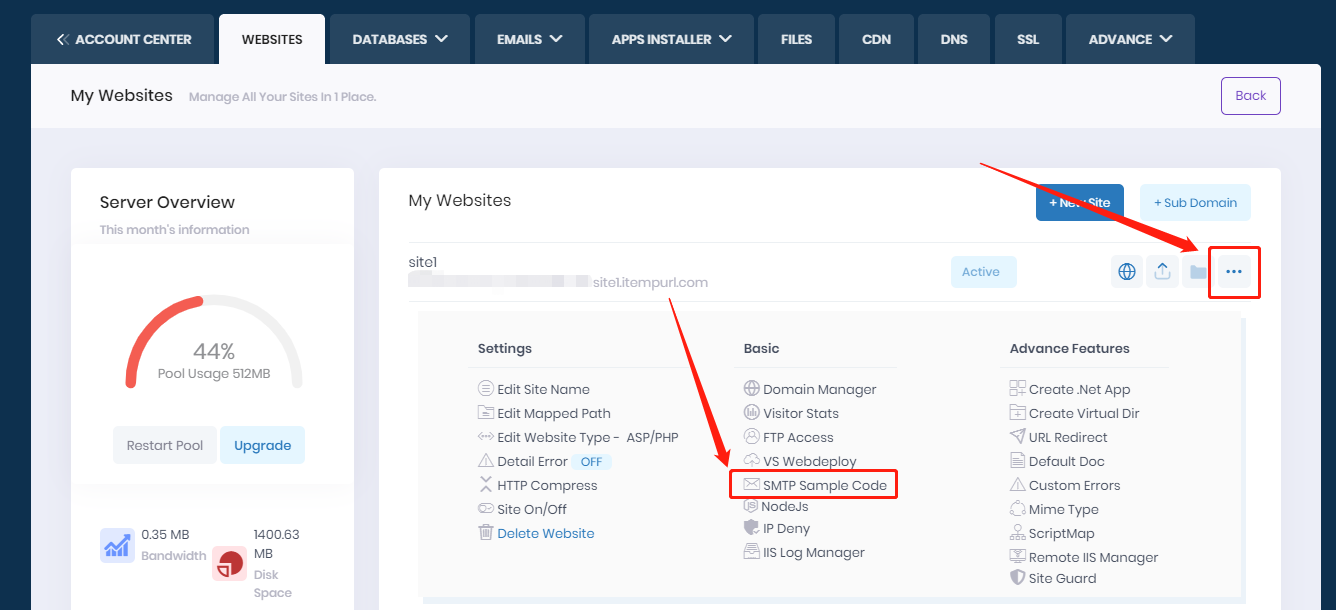Click the Active status badge
Screen dimensions: 1336x610
[980, 272]
